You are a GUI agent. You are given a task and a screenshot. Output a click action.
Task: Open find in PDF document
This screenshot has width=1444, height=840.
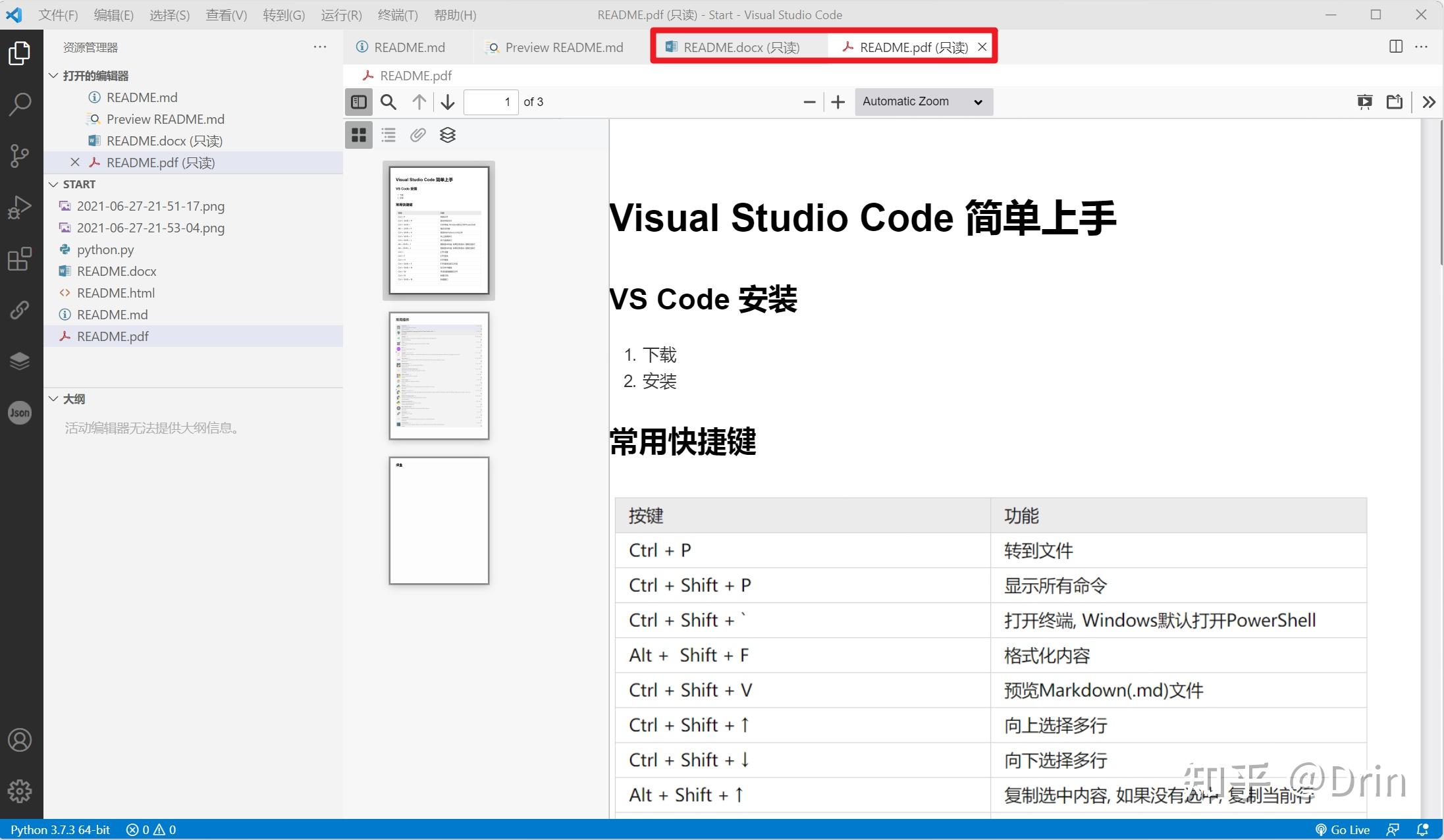coord(388,102)
